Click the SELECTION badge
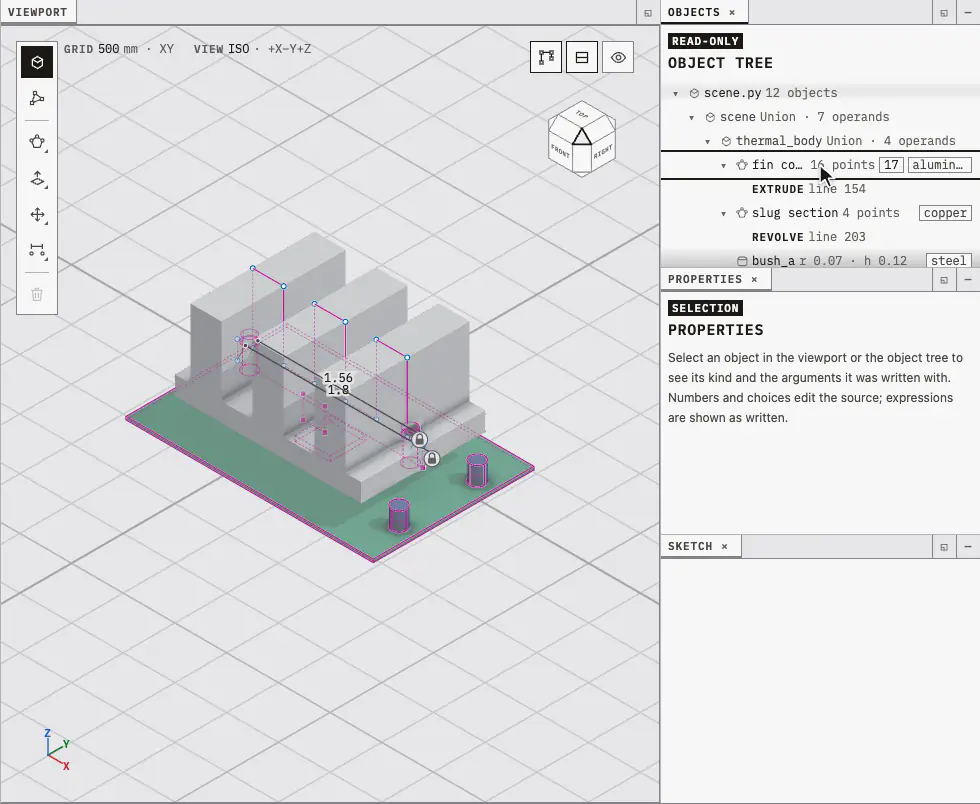 tap(705, 308)
